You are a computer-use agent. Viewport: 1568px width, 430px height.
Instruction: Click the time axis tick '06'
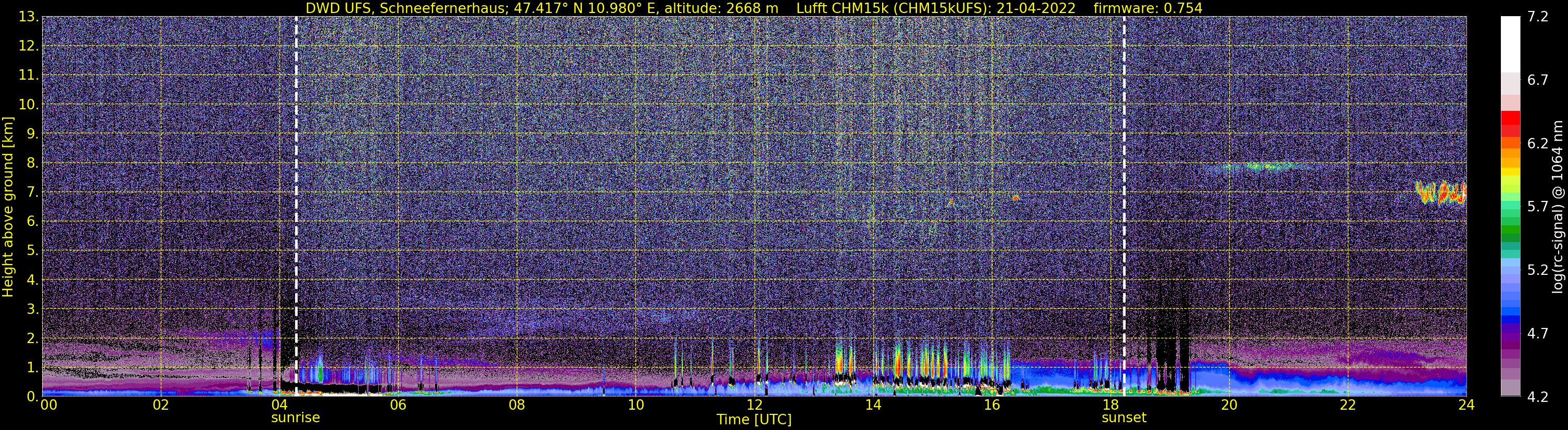pos(398,406)
